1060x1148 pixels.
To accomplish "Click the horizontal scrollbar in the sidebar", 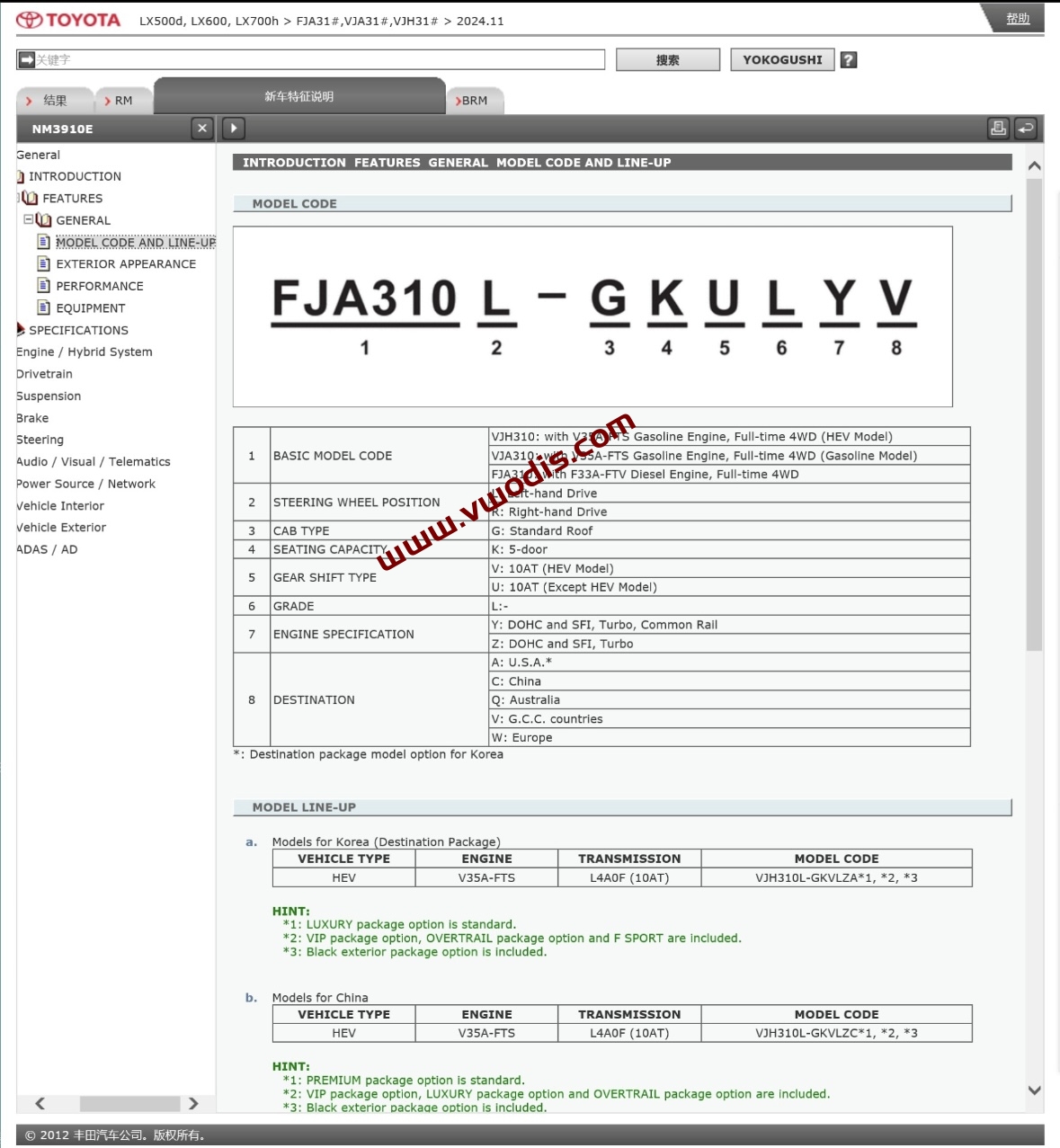I will click(x=129, y=1103).
